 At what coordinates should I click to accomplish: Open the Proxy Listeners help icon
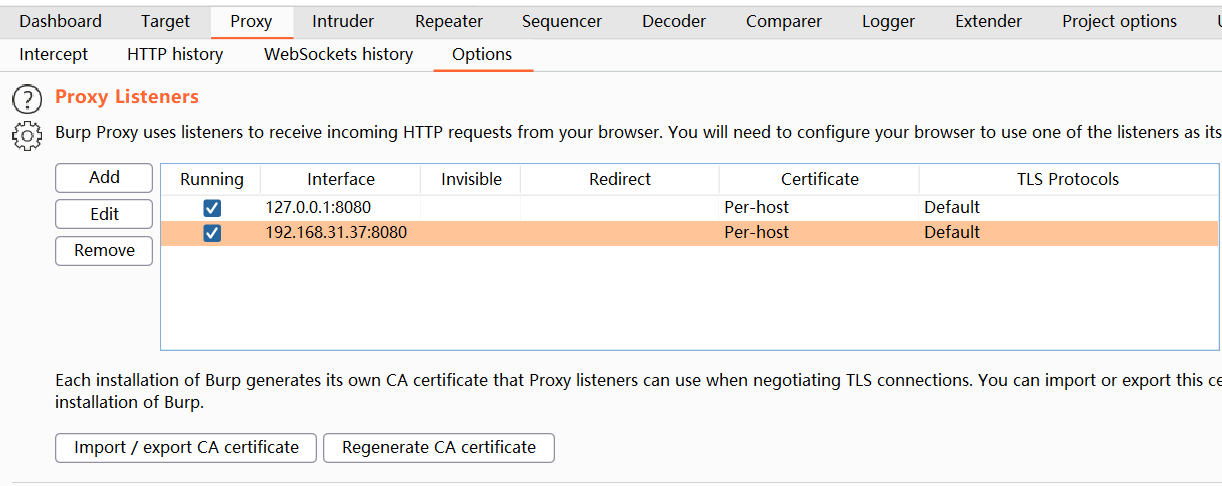click(27, 99)
